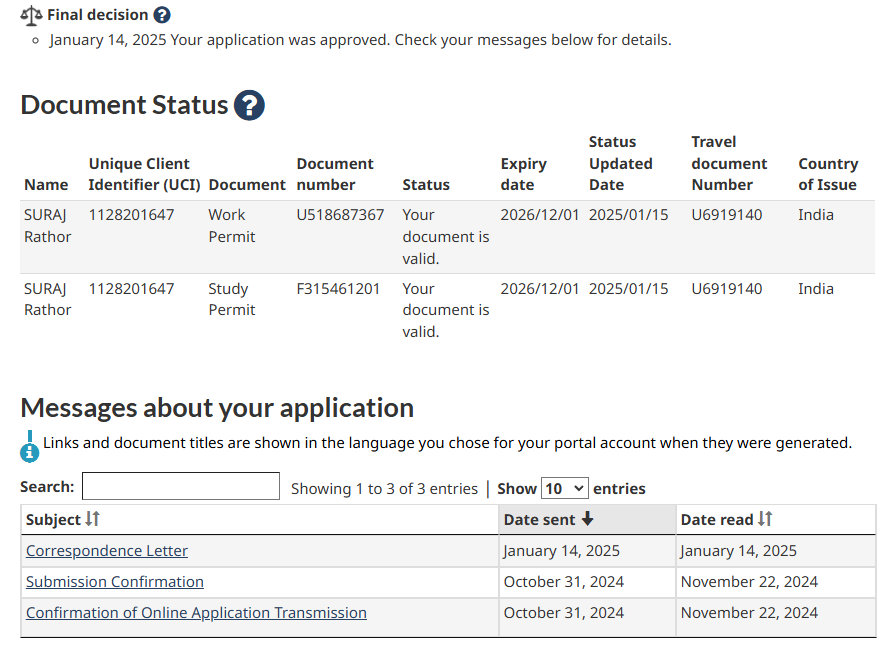Open Confirmation of Online Application Transmission
Viewport: 886px width, 648px height.
pyautogui.click(x=196, y=613)
